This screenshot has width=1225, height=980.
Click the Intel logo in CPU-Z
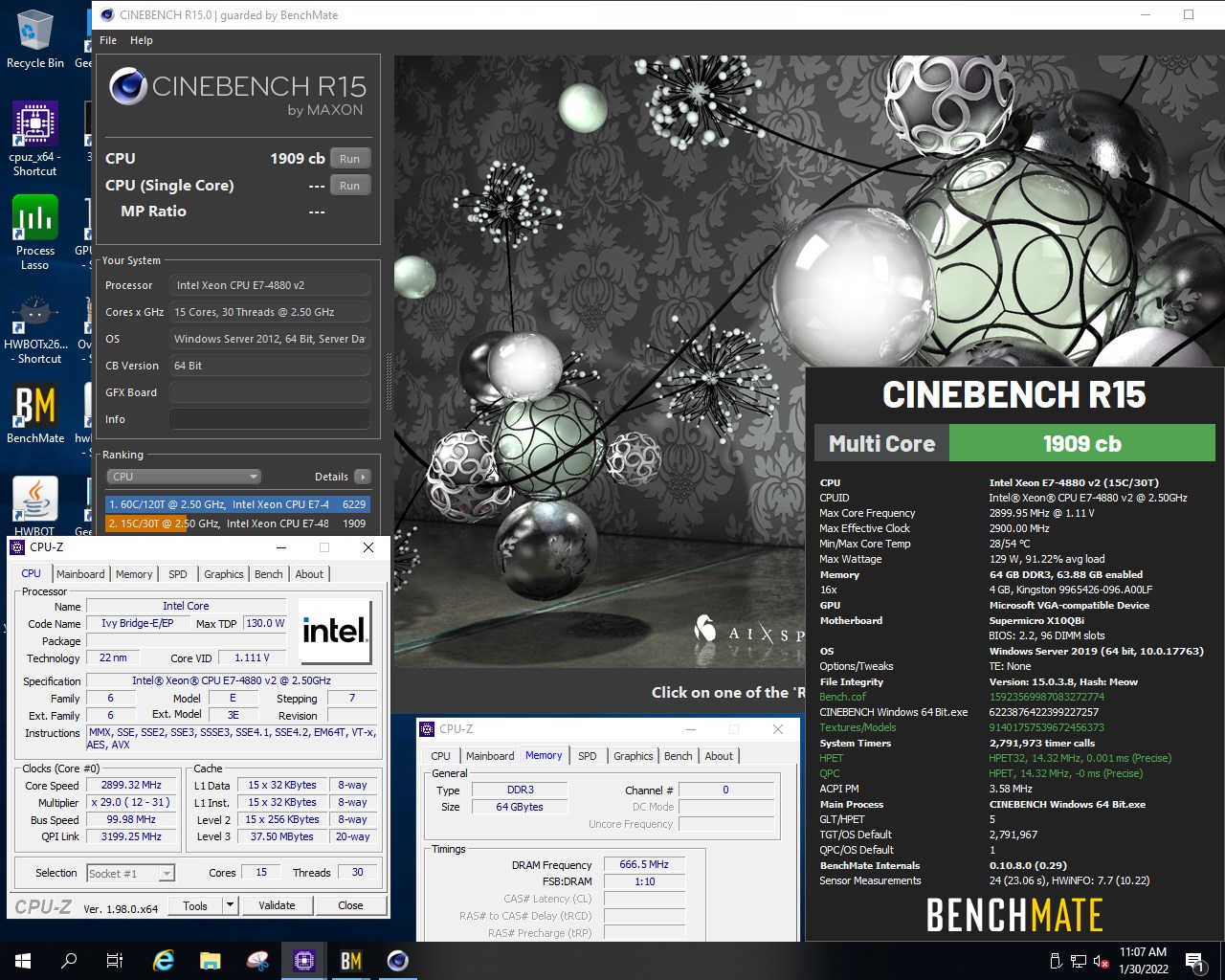pos(335,631)
